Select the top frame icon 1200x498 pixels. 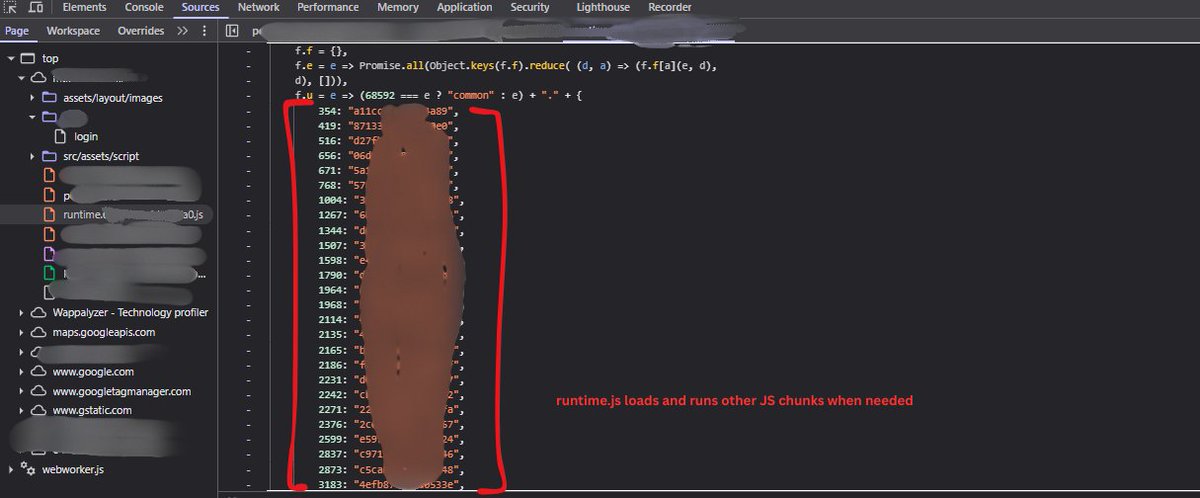point(28,59)
